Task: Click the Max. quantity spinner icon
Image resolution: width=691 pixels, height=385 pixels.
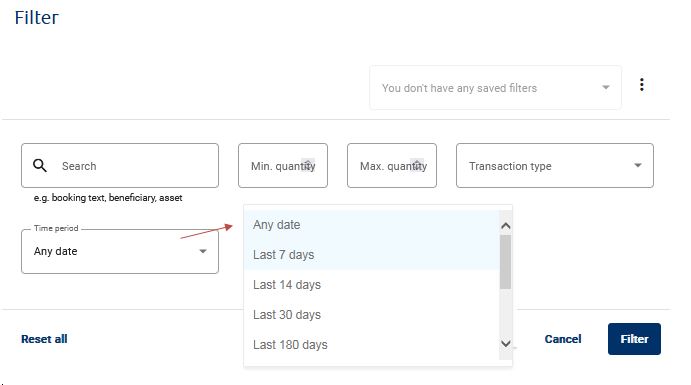Action: pos(417,165)
